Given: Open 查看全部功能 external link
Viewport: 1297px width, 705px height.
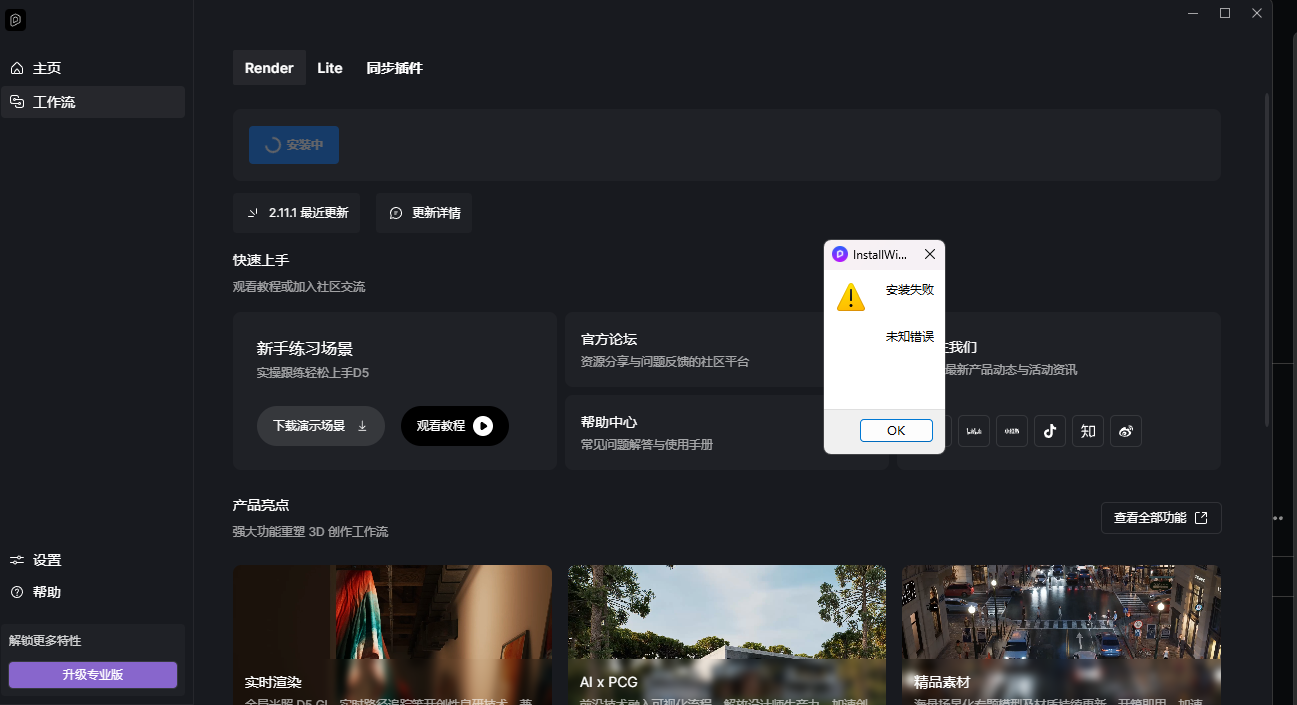Looking at the screenshot, I should (1160, 518).
